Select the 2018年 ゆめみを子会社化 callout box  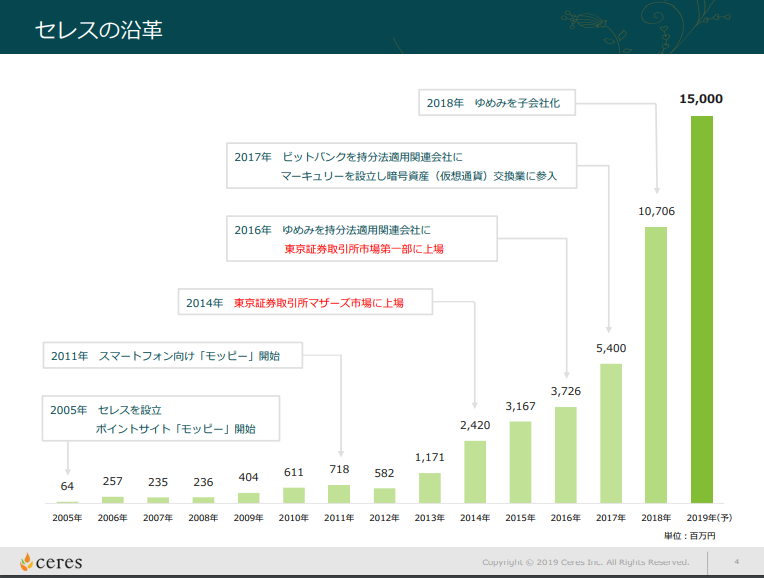click(497, 102)
